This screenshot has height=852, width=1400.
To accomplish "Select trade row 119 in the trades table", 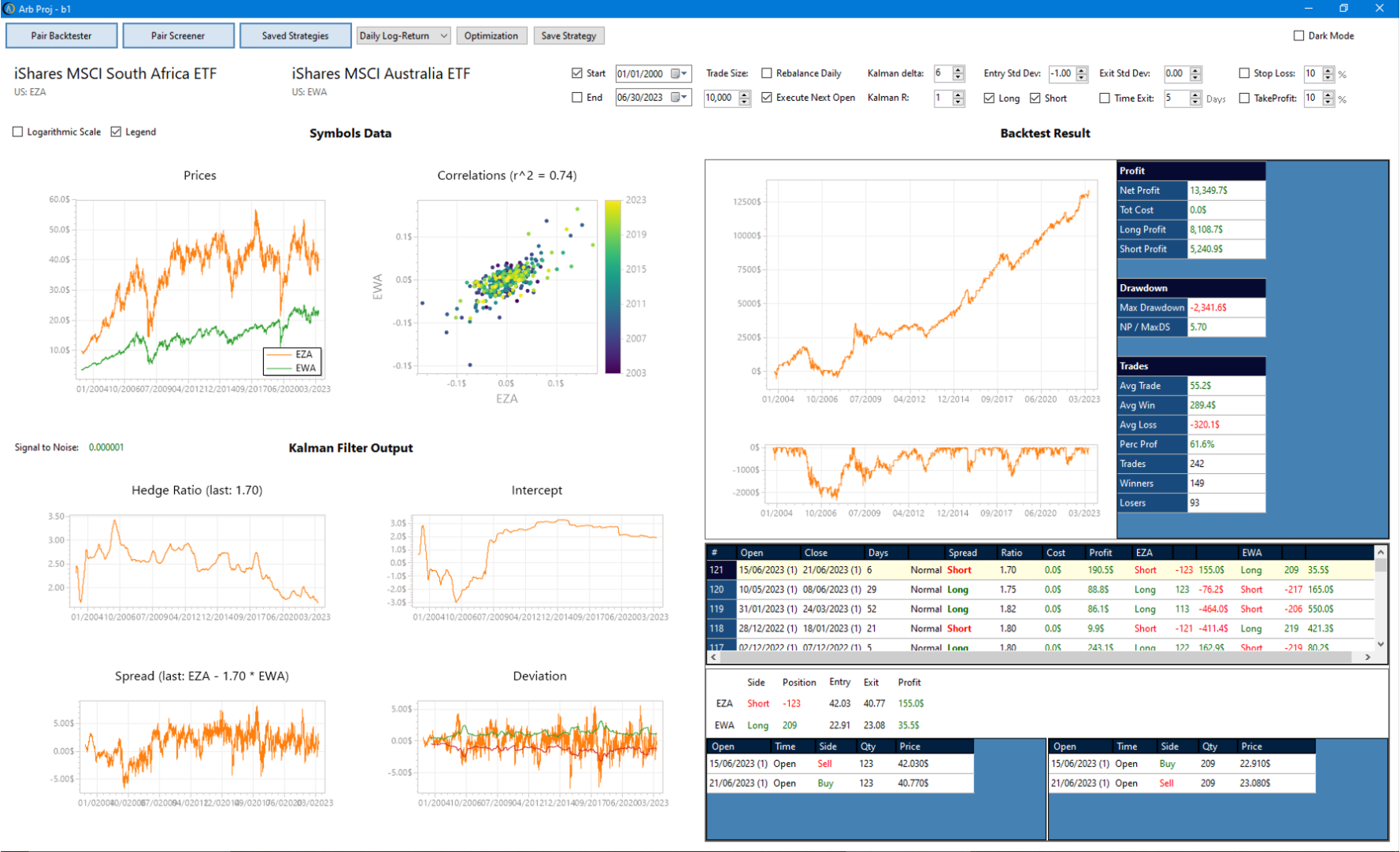I will [x=1041, y=609].
